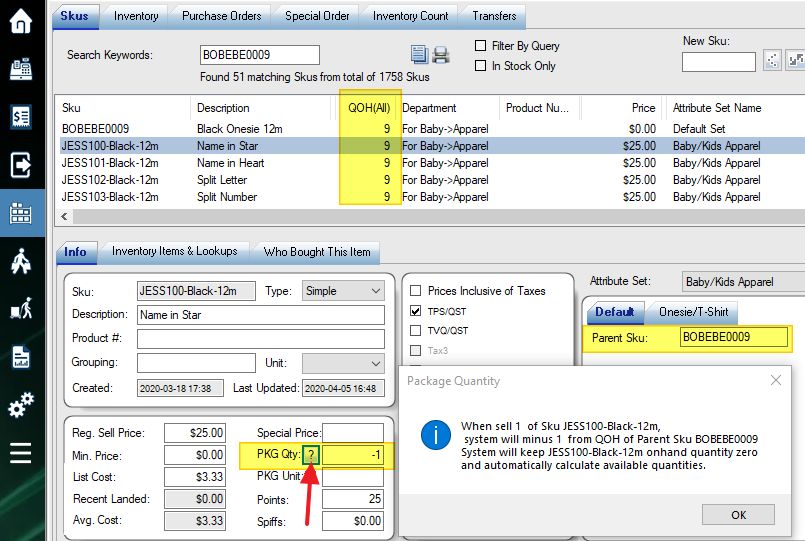Open the hamburger menu icon in sidebar
The width and height of the screenshot is (805, 541).
point(21,453)
